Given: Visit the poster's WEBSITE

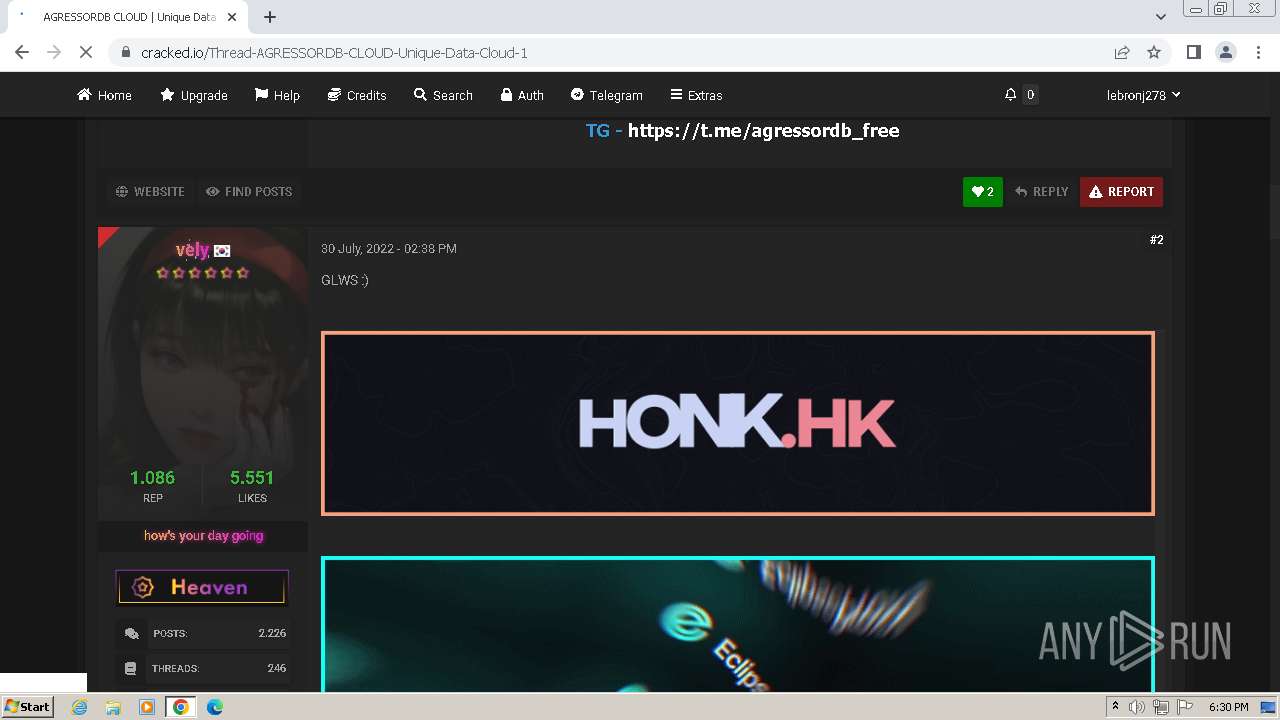Looking at the screenshot, I should pyautogui.click(x=150, y=191).
